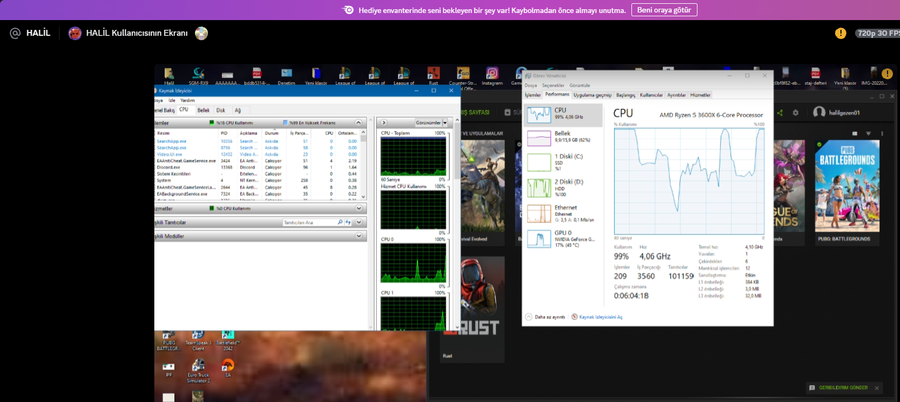900x402 pixels.
Task: Open İzle menu in Resource Monitor
Action: (x=172, y=100)
